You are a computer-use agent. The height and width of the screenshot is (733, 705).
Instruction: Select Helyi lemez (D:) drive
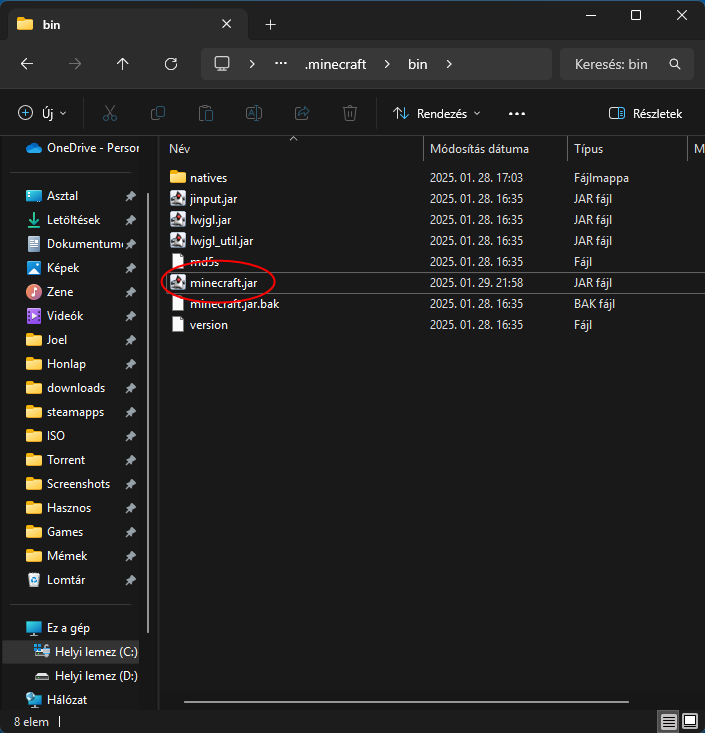pyautogui.click(x=86, y=676)
